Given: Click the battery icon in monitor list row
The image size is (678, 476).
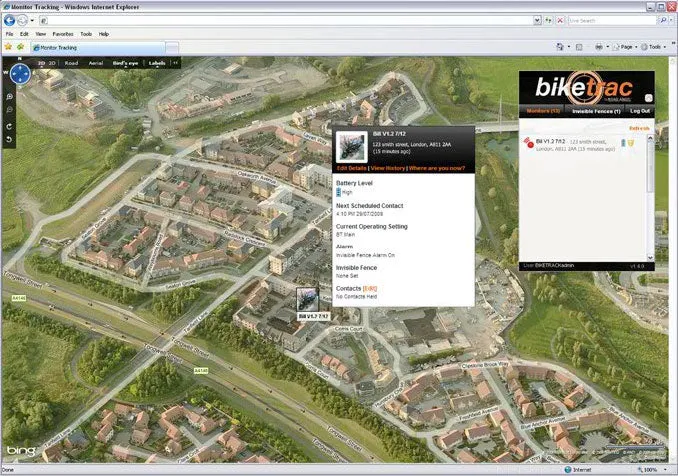Looking at the screenshot, I should pyautogui.click(x=623, y=142).
